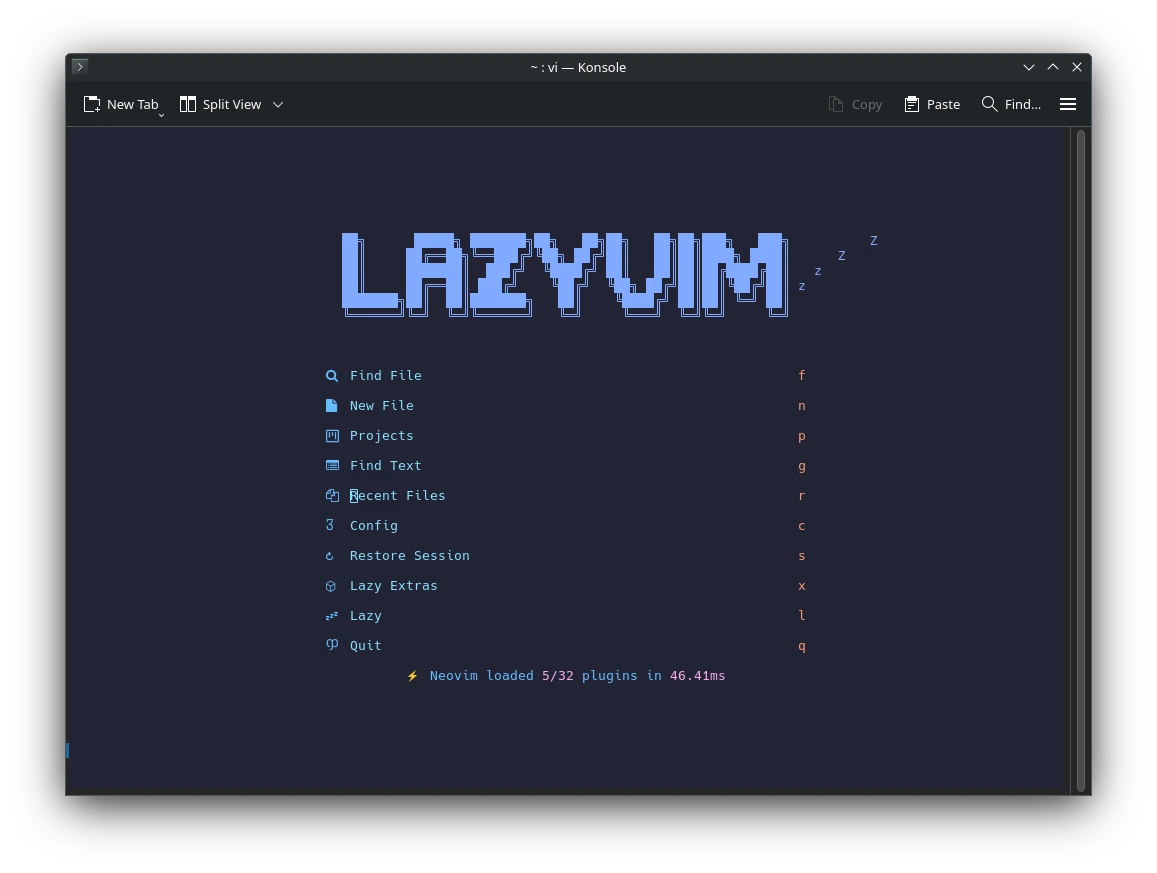
Task: Select the Projects entry
Action: click(x=566, y=436)
